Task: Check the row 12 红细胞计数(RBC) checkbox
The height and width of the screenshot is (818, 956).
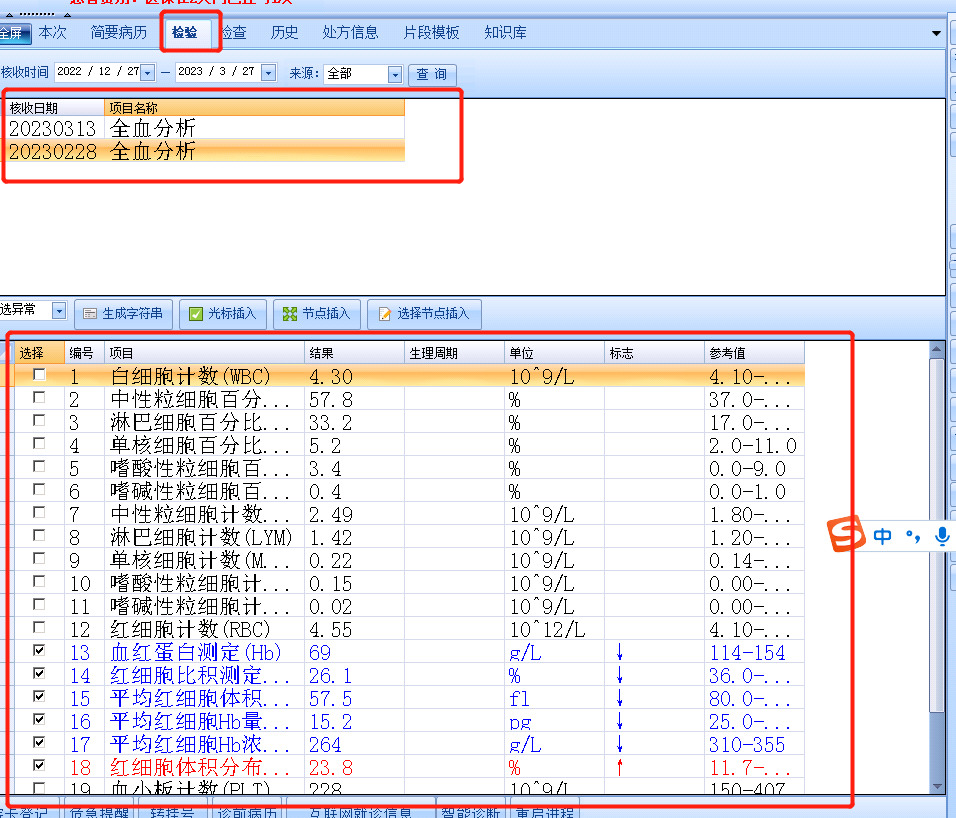Action: pyautogui.click(x=39, y=627)
